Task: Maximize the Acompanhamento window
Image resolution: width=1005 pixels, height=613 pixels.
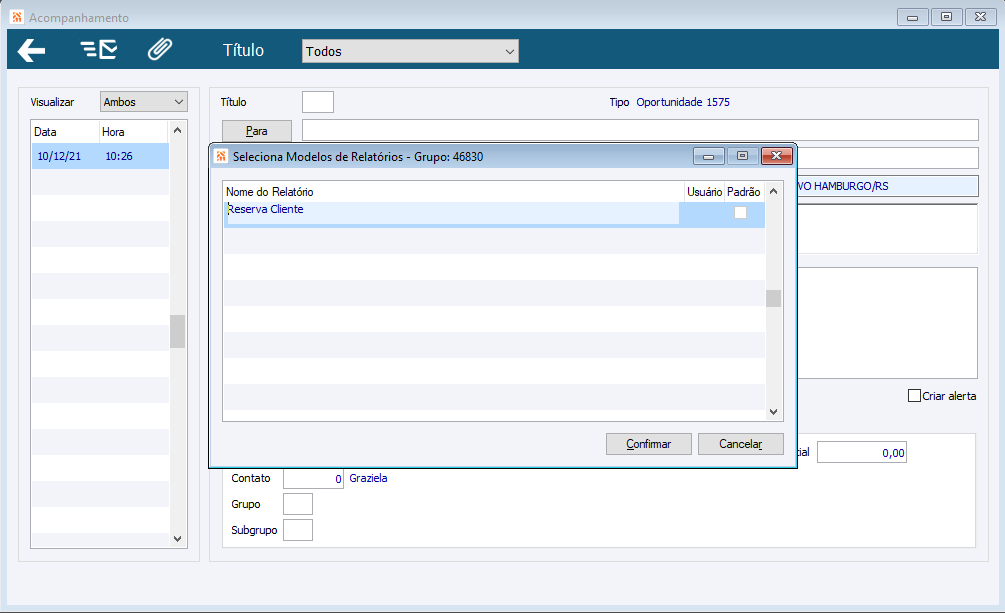Action: [x=947, y=17]
